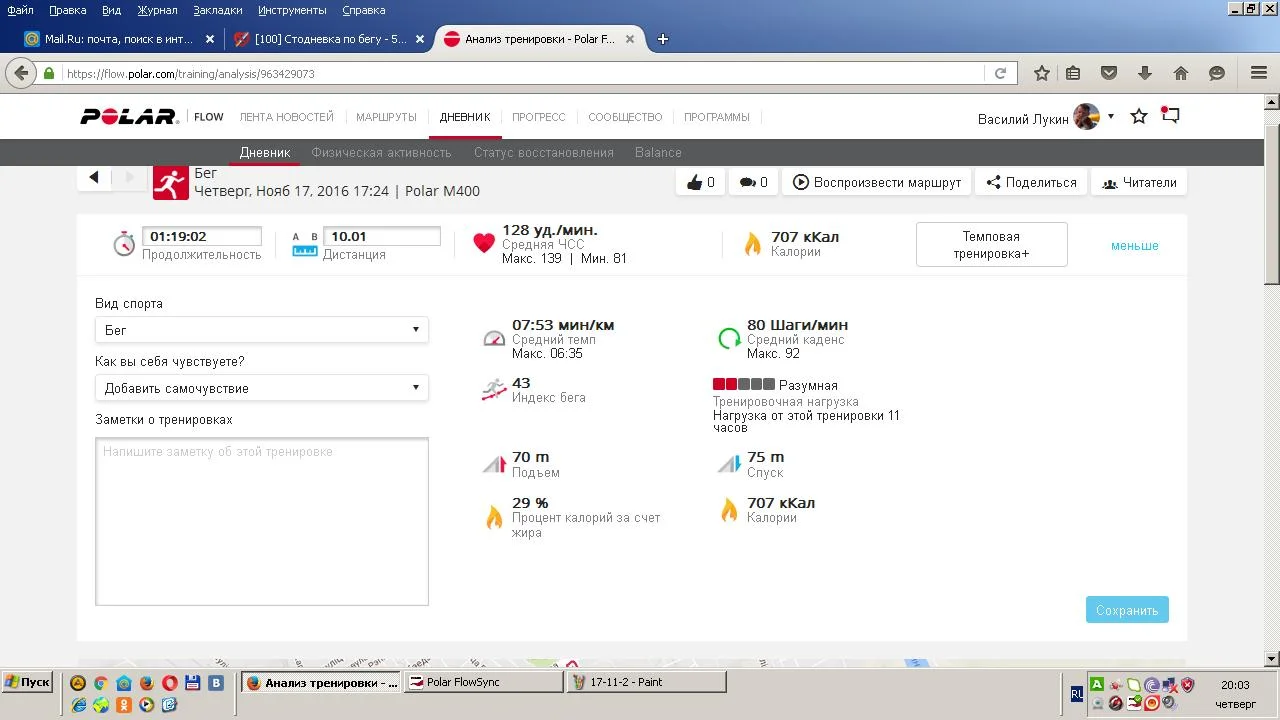Switch to Polar FlowSync taskbar window

point(484,682)
